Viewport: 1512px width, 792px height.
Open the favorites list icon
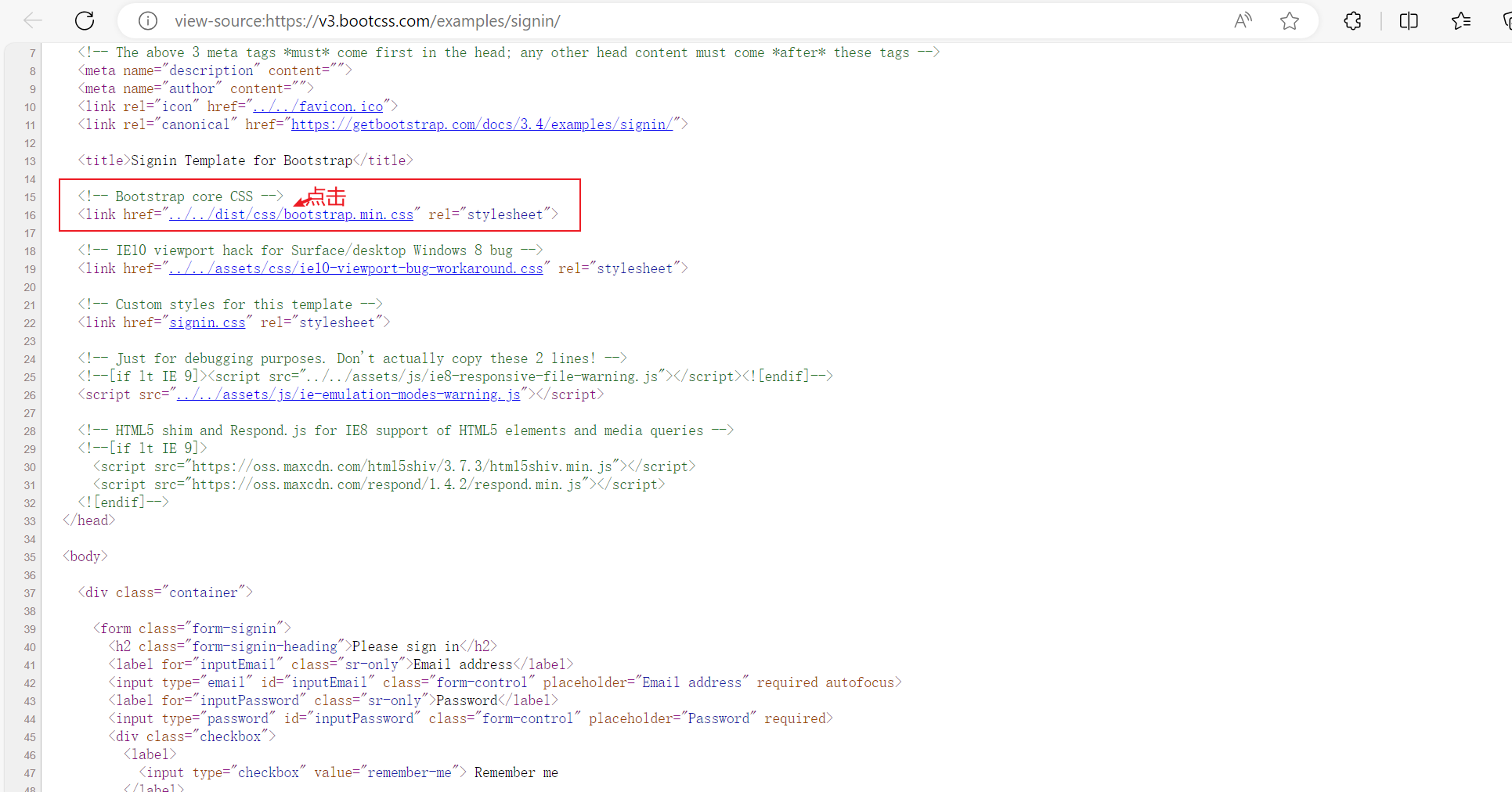1460,21
